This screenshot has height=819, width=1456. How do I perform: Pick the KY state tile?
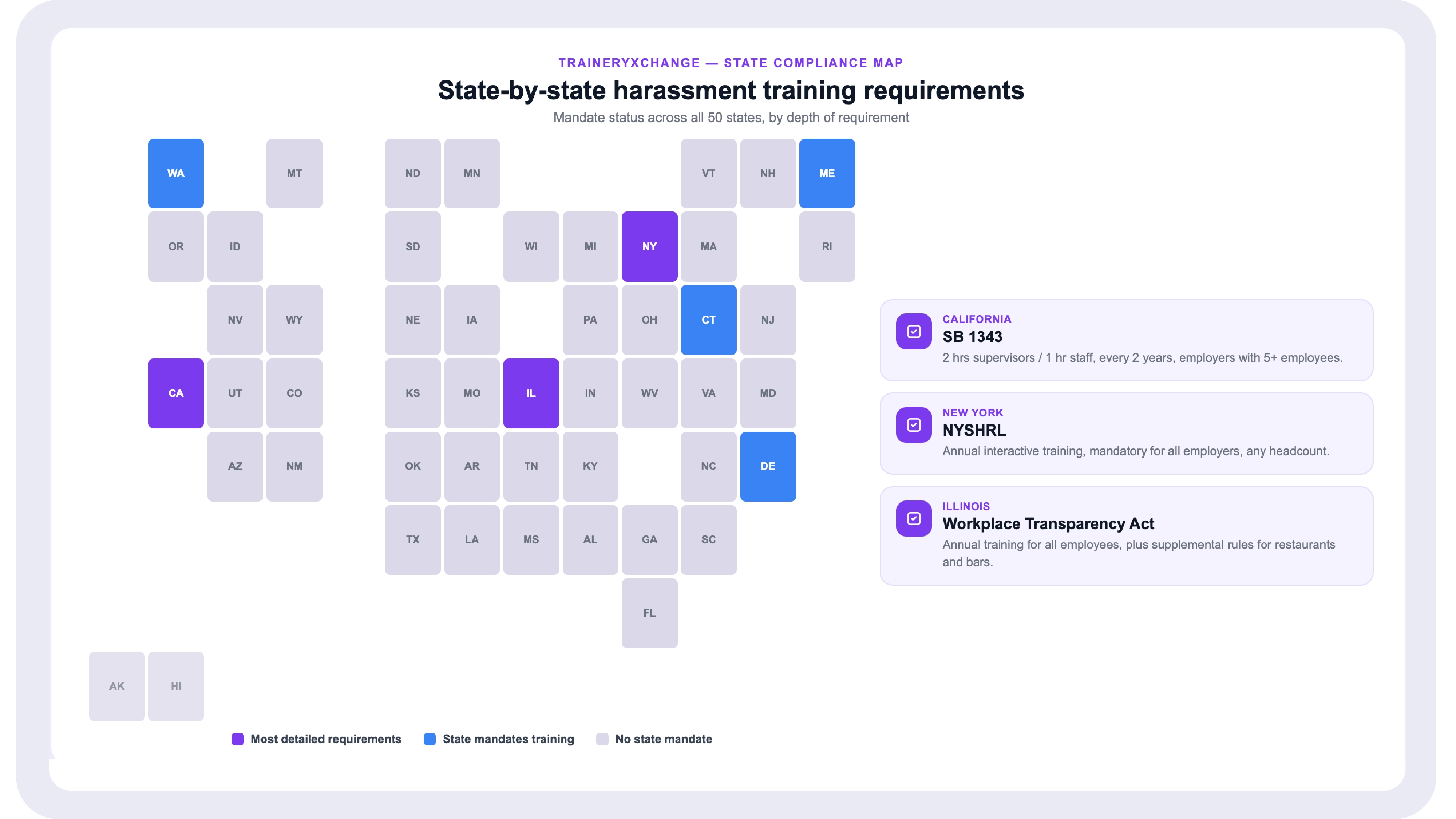pyautogui.click(x=590, y=466)
